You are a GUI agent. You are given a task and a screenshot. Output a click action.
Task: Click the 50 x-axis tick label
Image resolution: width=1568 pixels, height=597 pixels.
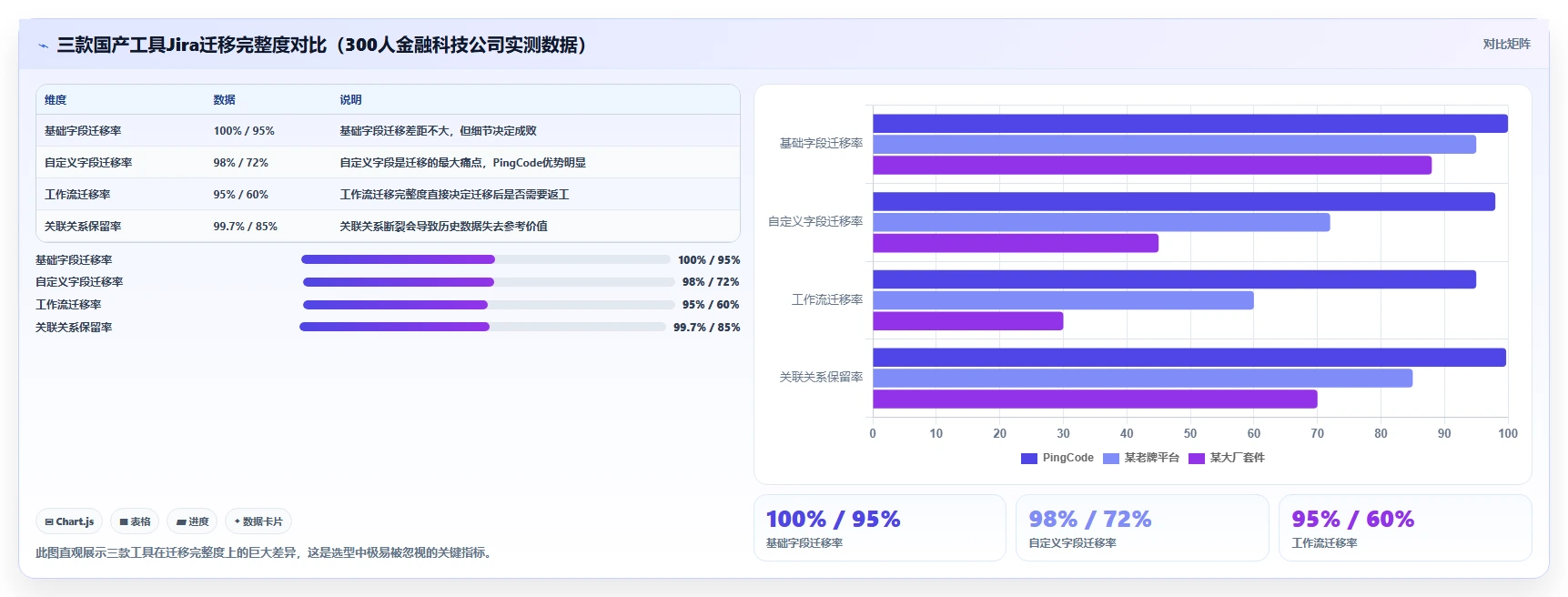(1190, 433)
